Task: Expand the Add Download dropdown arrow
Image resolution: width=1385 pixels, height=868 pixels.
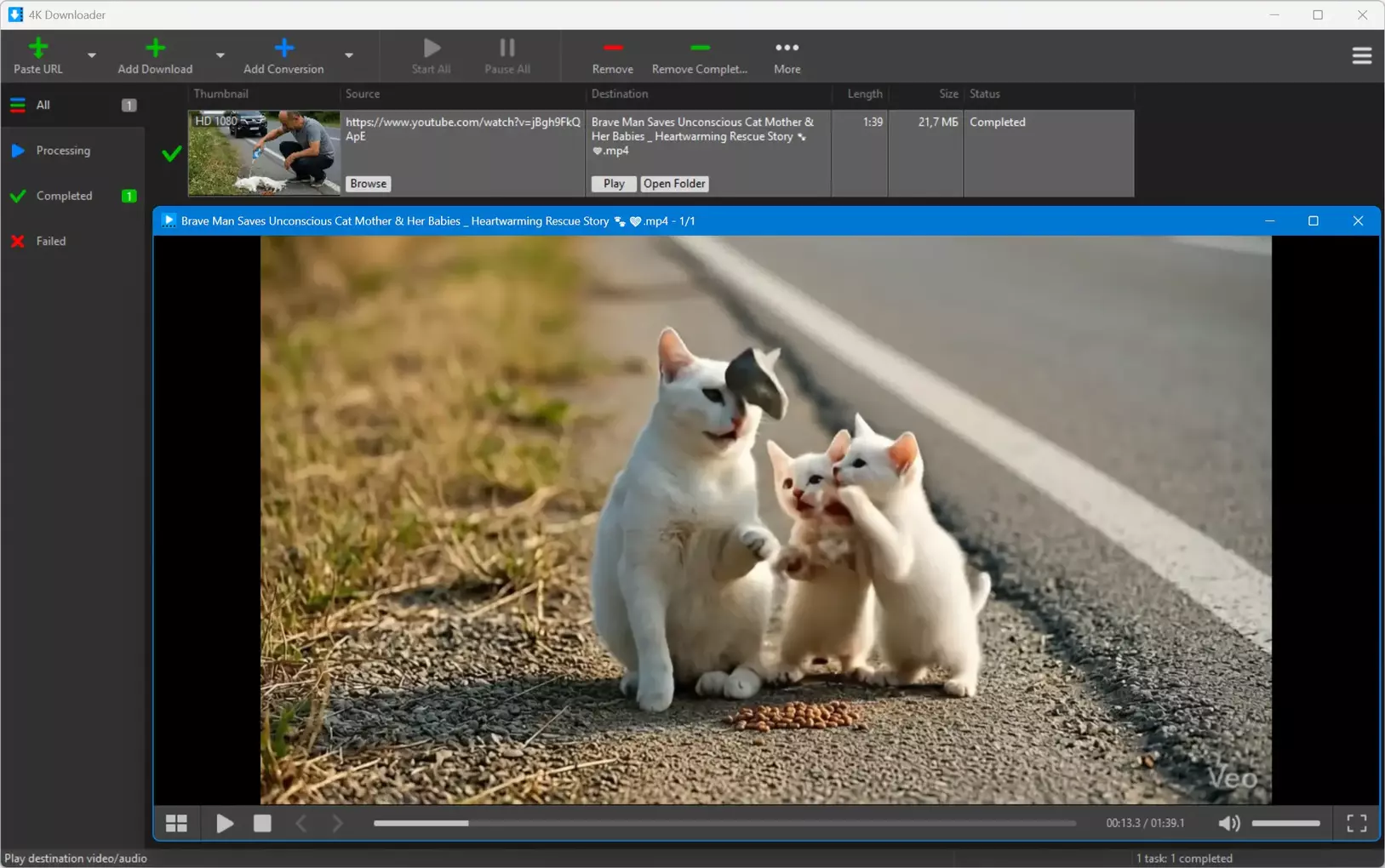Action: click(220, 56)
